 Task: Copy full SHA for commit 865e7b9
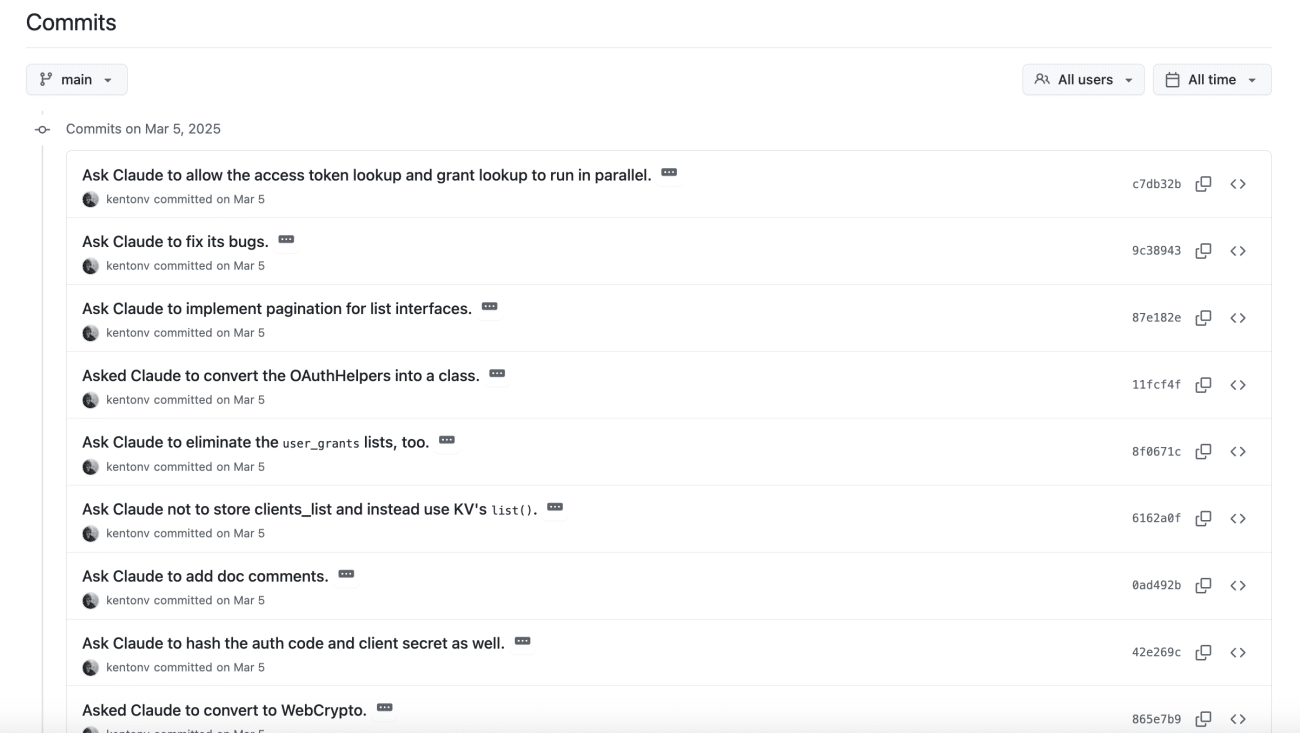coord(1204,719)
